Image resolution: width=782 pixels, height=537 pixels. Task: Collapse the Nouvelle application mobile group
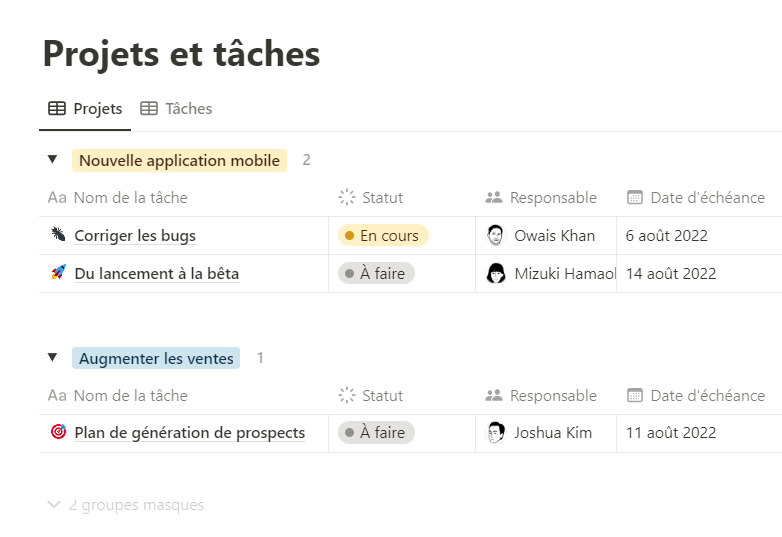pos(52,160)
